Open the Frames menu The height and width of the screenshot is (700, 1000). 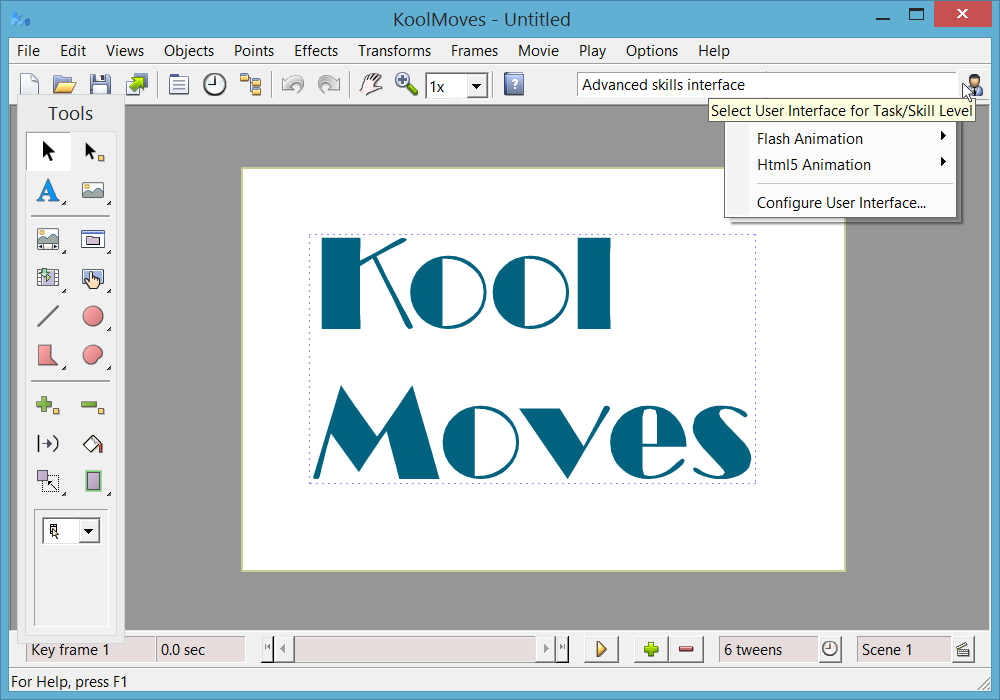tap(474, 51)
